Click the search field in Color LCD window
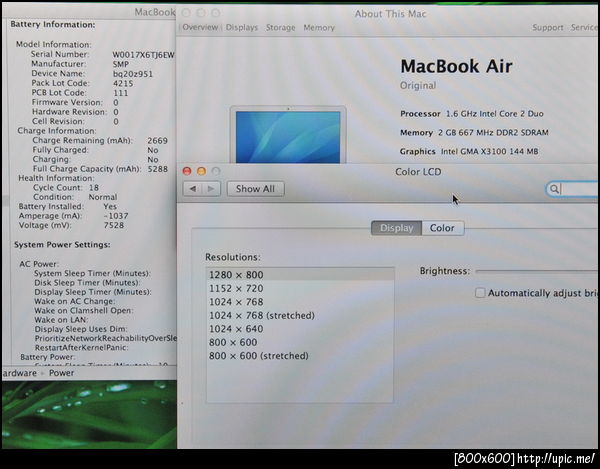 571,189
